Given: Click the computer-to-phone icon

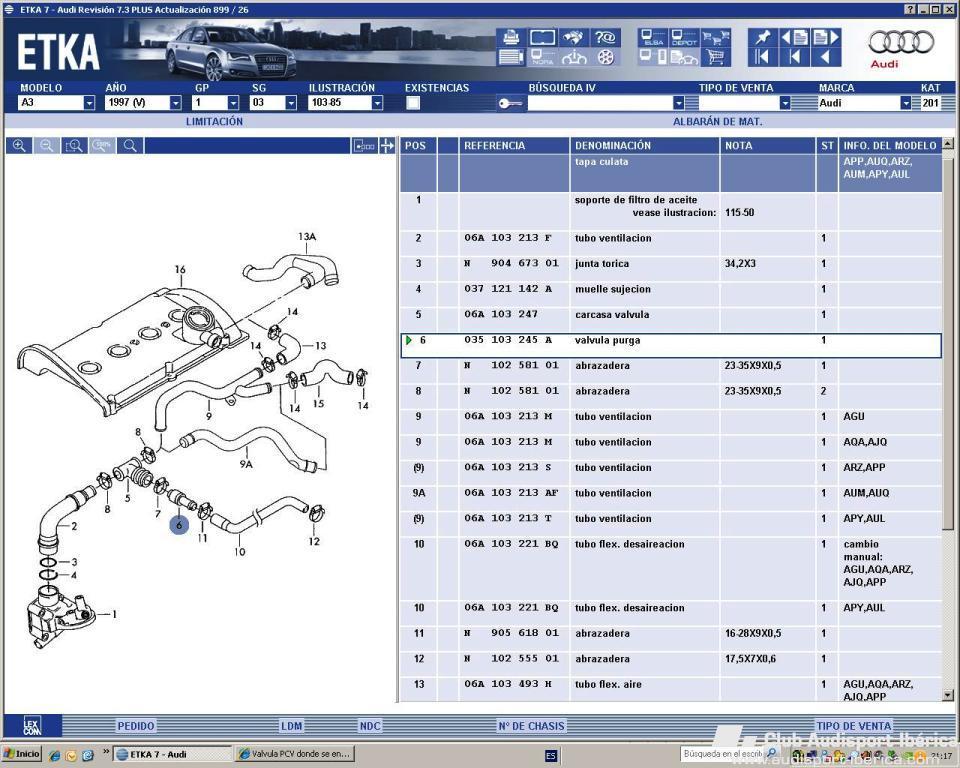Looking at the screenshot, I should pyautogui.click(x=653, y=57).
